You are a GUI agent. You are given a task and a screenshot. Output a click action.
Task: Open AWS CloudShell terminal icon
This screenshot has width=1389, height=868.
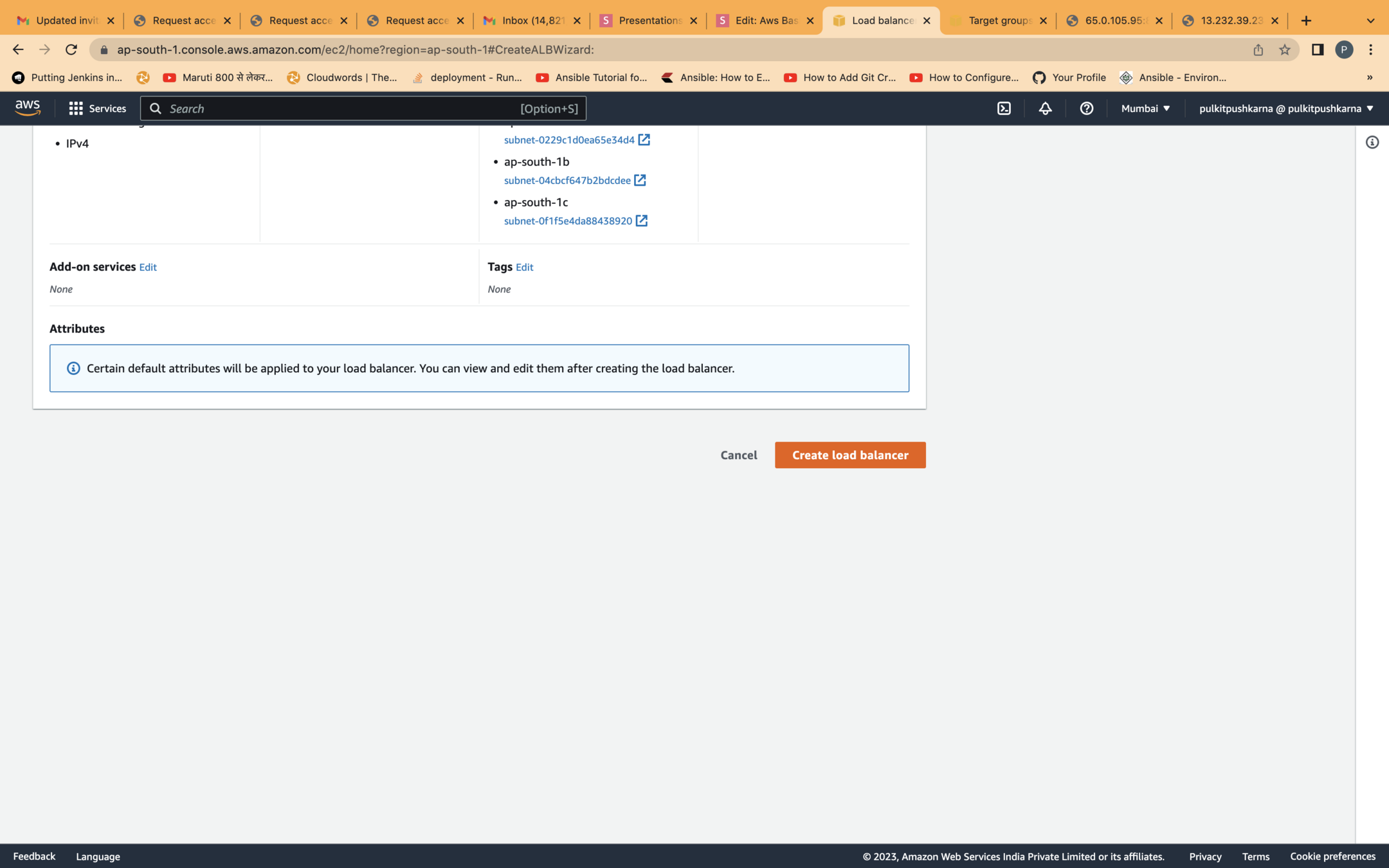pos(1004,109)
